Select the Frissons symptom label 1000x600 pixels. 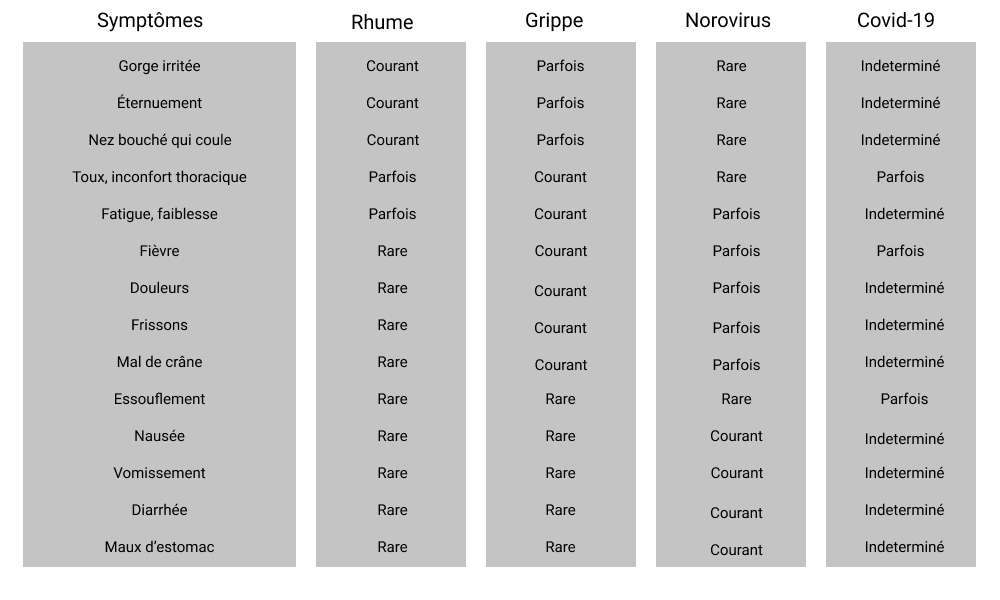click(x=159, y=325)
